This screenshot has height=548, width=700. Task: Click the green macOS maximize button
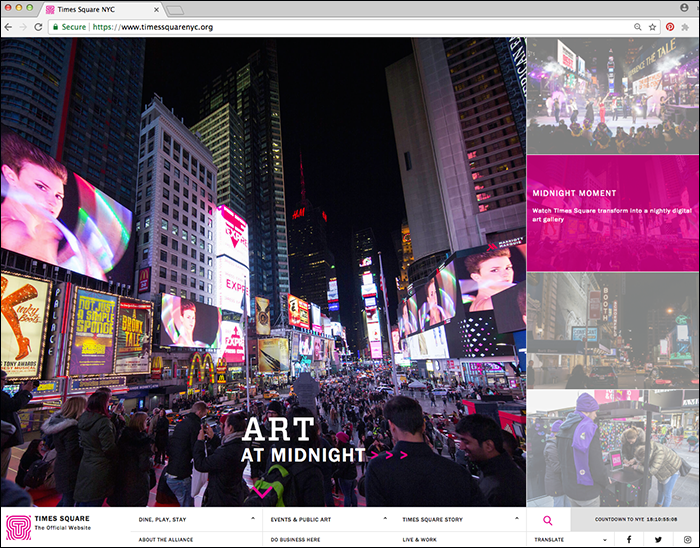click(x=29, y=8)
